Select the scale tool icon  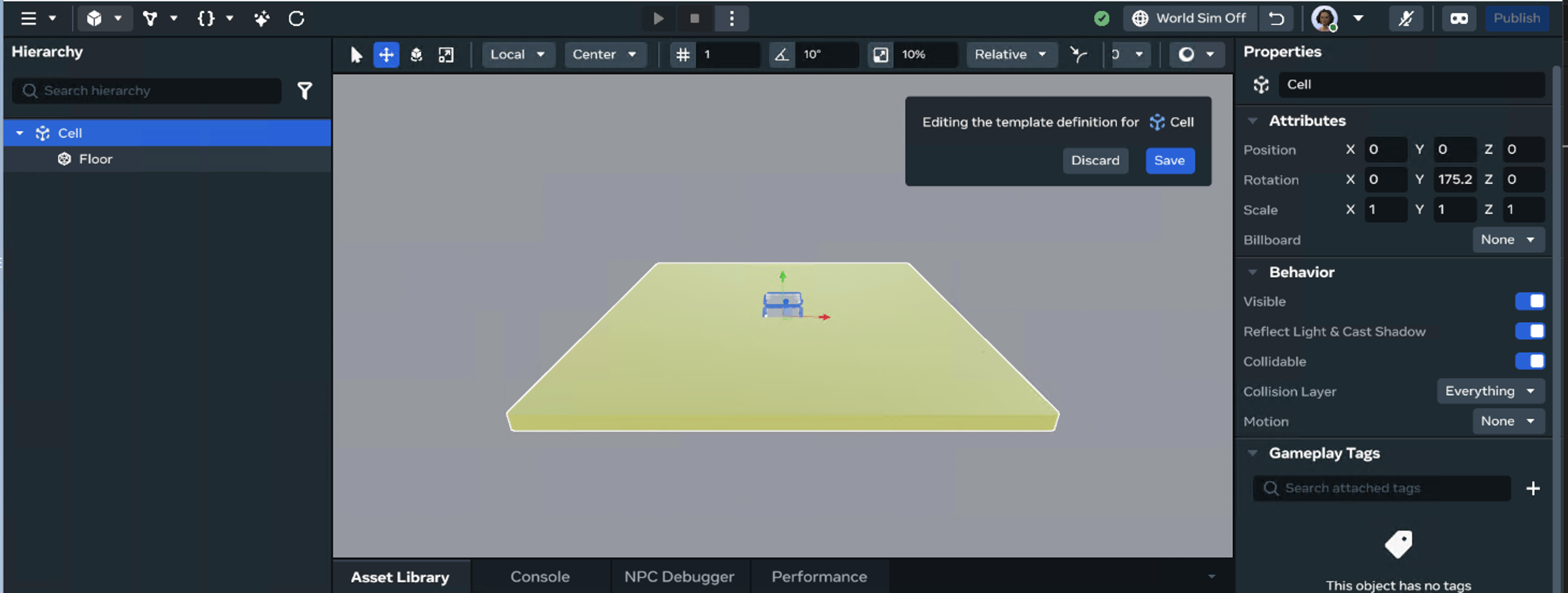coord(446,55)
